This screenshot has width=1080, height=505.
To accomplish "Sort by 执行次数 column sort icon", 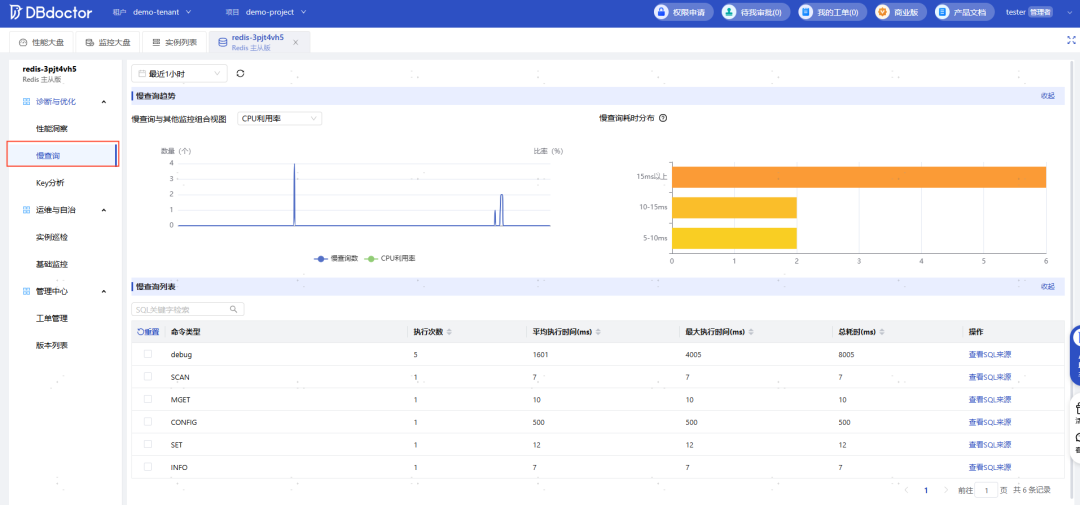I will pyautogui.click(x=449, y=332).
